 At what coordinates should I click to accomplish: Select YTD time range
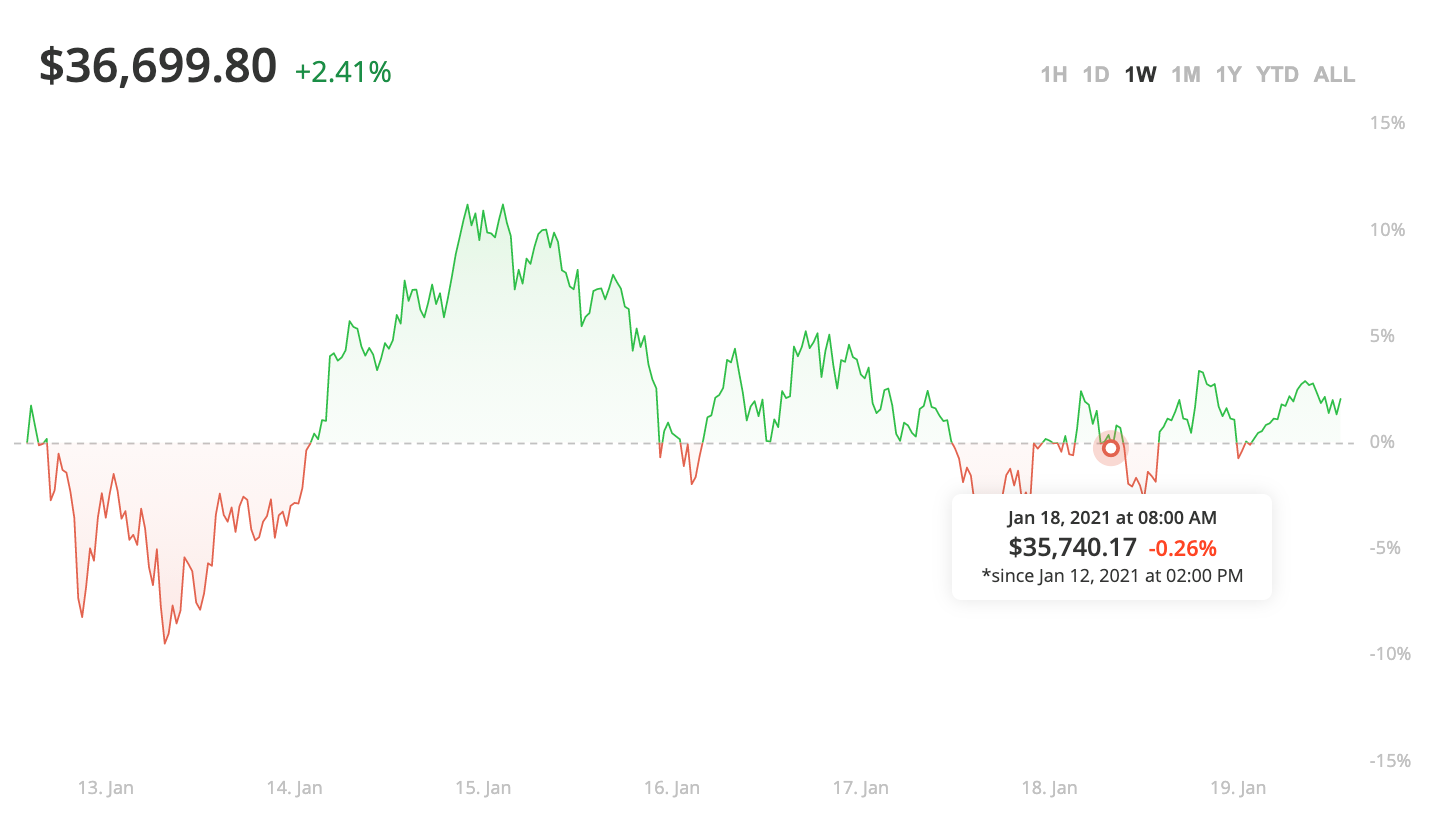click(1277, 74)
